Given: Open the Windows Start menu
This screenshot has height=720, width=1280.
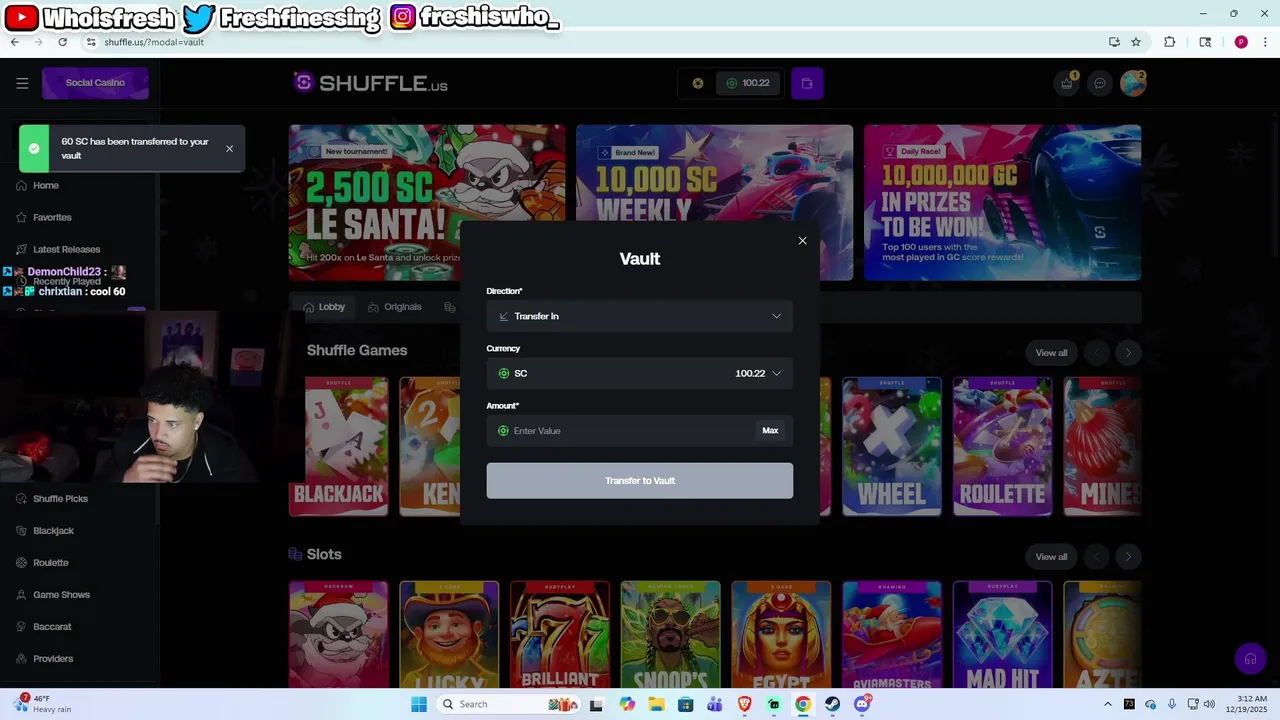Looking at the screenshot, I should [x=418, y=704].
